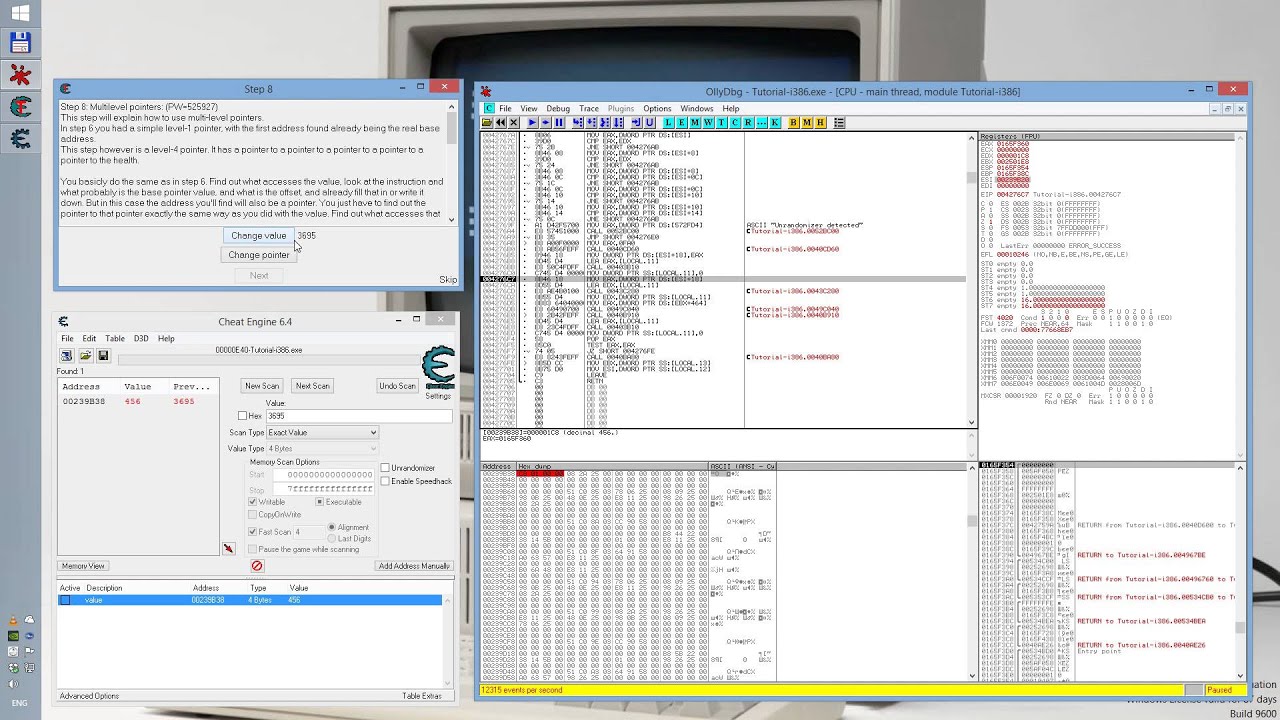
Task: Select the Alignment radio button
Action: [332, 527]
